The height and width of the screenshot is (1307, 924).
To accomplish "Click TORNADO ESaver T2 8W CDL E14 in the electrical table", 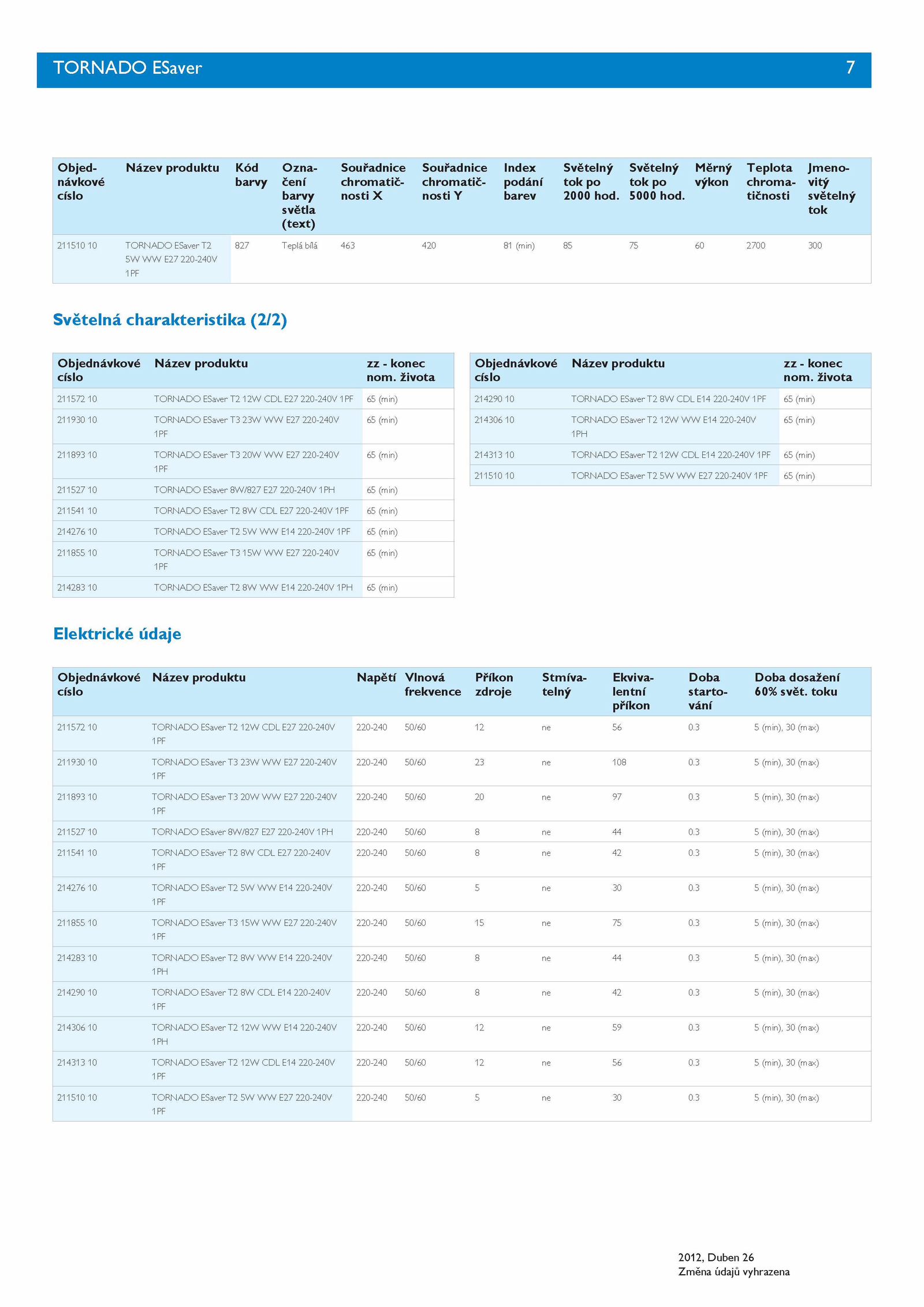I will coord(241,999).
